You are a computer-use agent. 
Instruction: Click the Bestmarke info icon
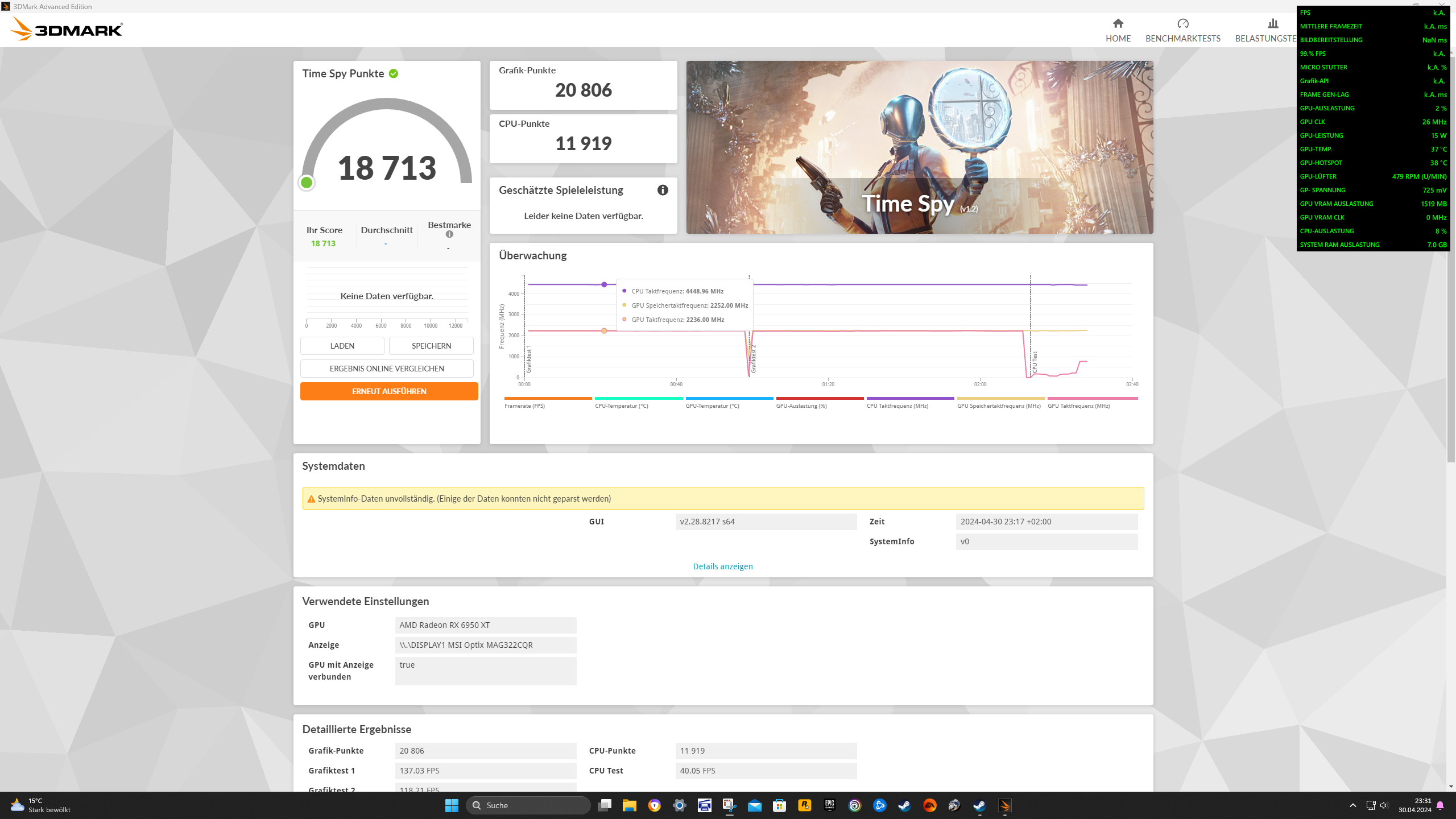449,234
